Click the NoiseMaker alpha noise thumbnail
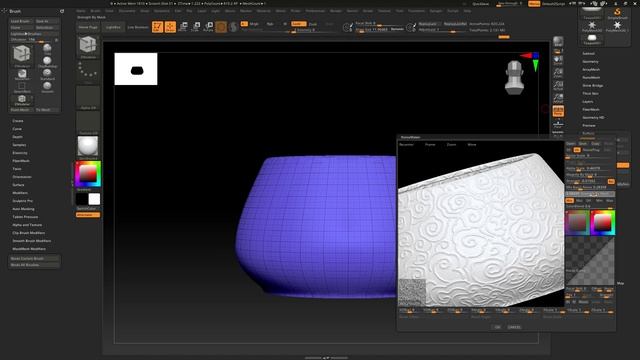This screenshot has height=360, width=640. 412,292
